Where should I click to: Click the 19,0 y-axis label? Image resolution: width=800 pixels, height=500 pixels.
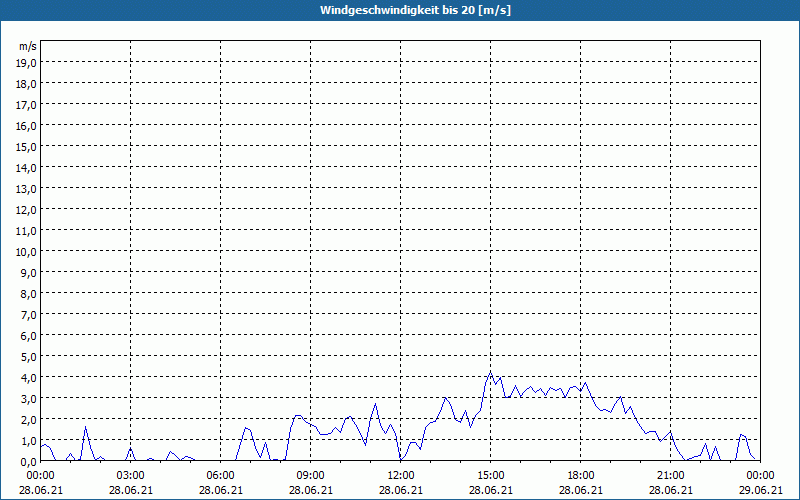(27, 63)
